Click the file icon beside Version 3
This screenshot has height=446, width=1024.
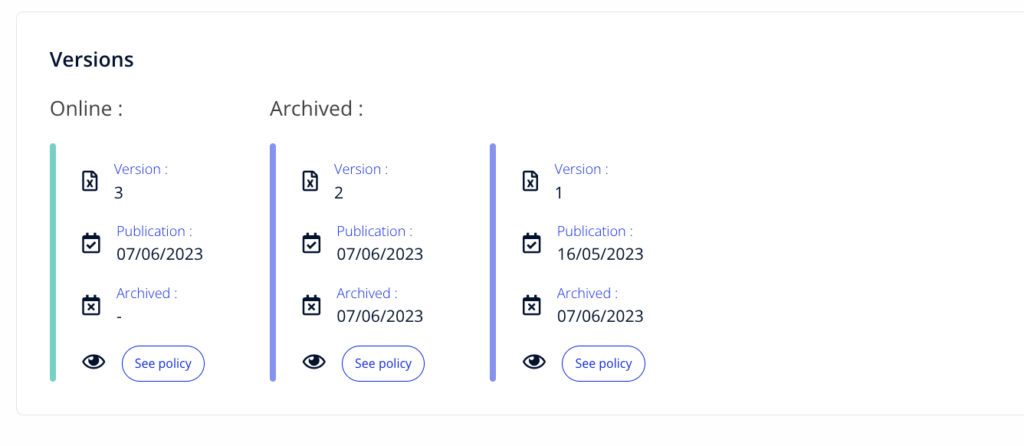click(x=91, y=180)
